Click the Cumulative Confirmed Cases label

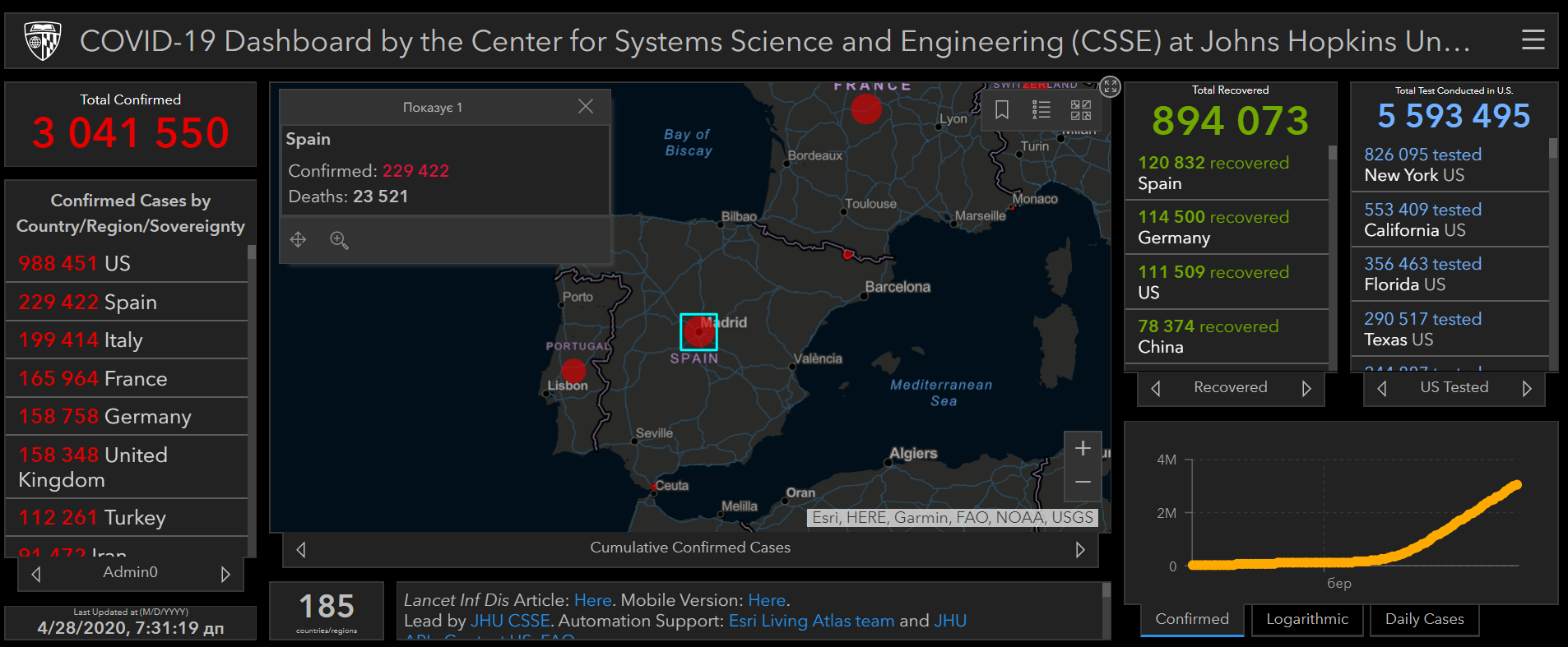(690, 548)
